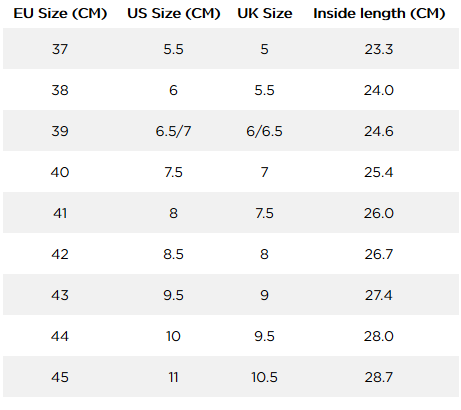The width and height of the screenshot is (461, 410).
Task: Click inside length 23.3 value
Action: 379,49
